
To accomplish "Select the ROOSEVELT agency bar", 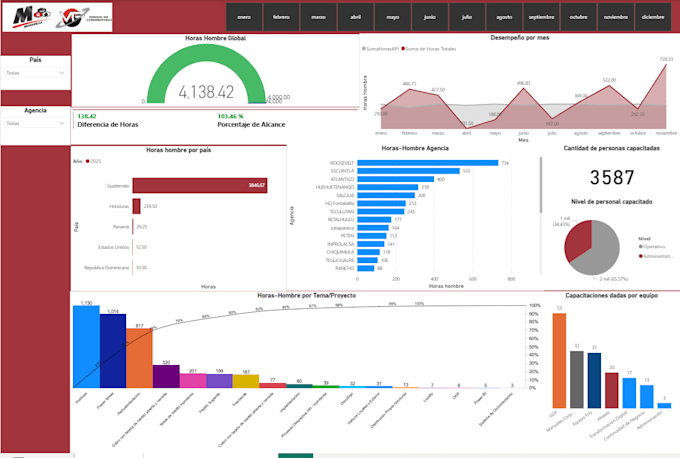I will 428,163.
